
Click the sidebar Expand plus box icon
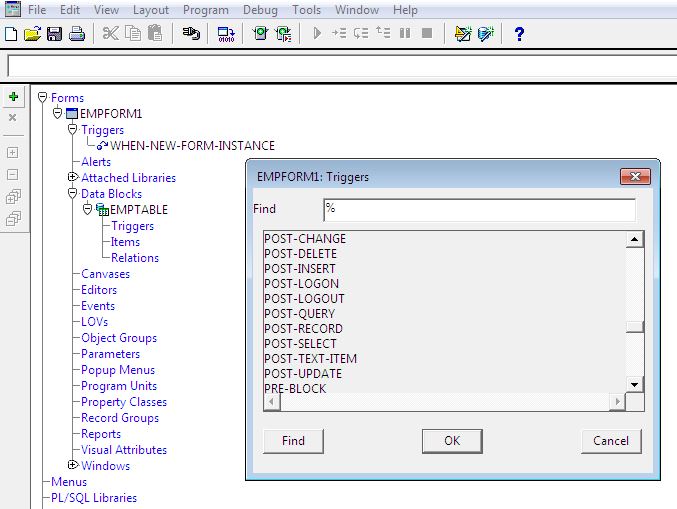click(x=13, y=152)
